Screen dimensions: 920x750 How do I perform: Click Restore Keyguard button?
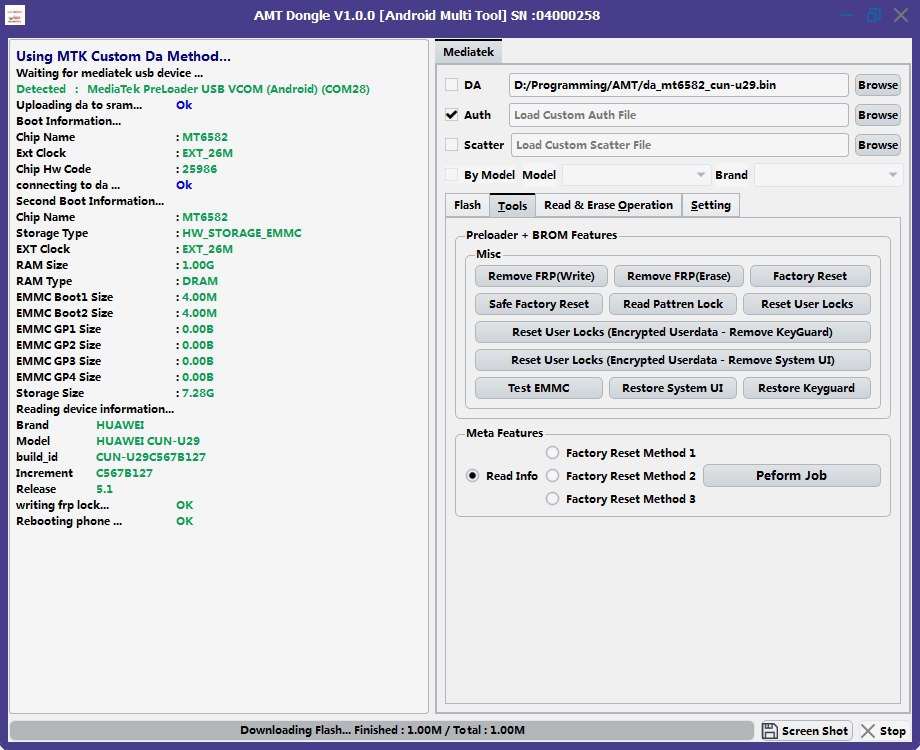(807, 388)
